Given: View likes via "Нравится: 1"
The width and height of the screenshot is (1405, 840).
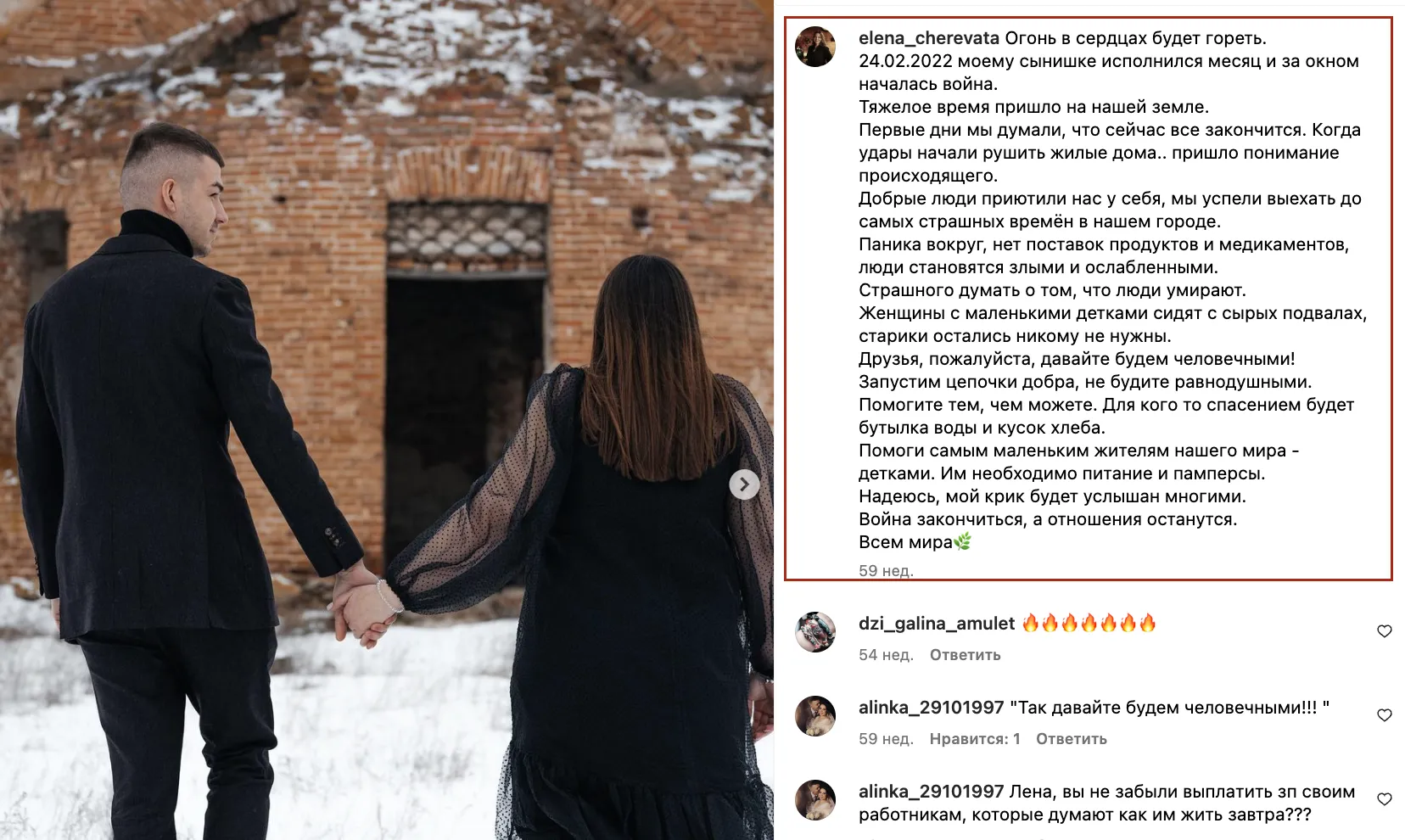Looking at the screenshot, I should click(x=974, y=739).
